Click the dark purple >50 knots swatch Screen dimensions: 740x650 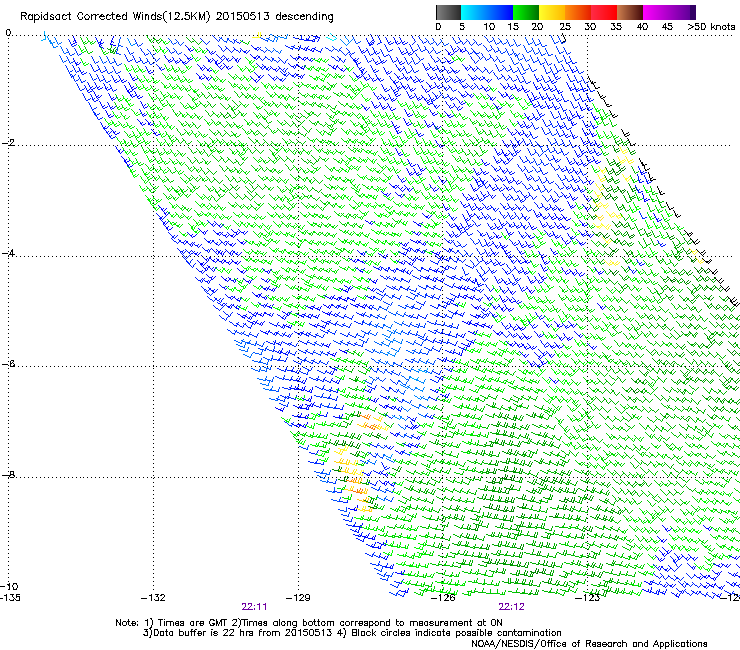693,12
